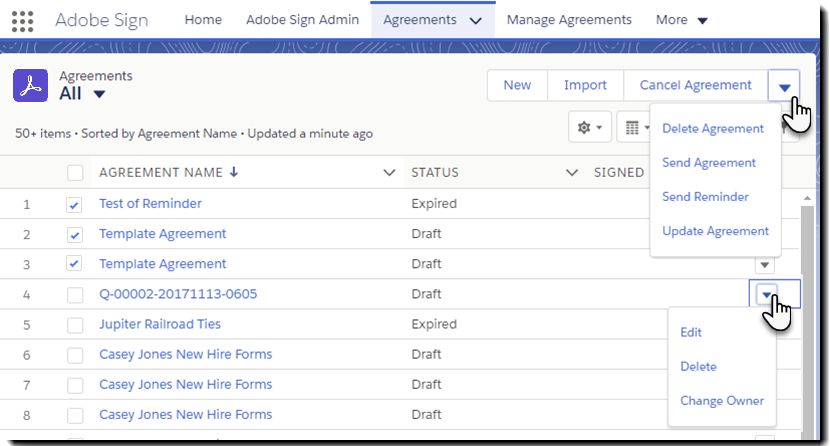The image size is (830, 446).
Task: Select row 7 Casey Jones New Hire Forms checkbox
Action: pyautogui.click(x=75, y=385)
